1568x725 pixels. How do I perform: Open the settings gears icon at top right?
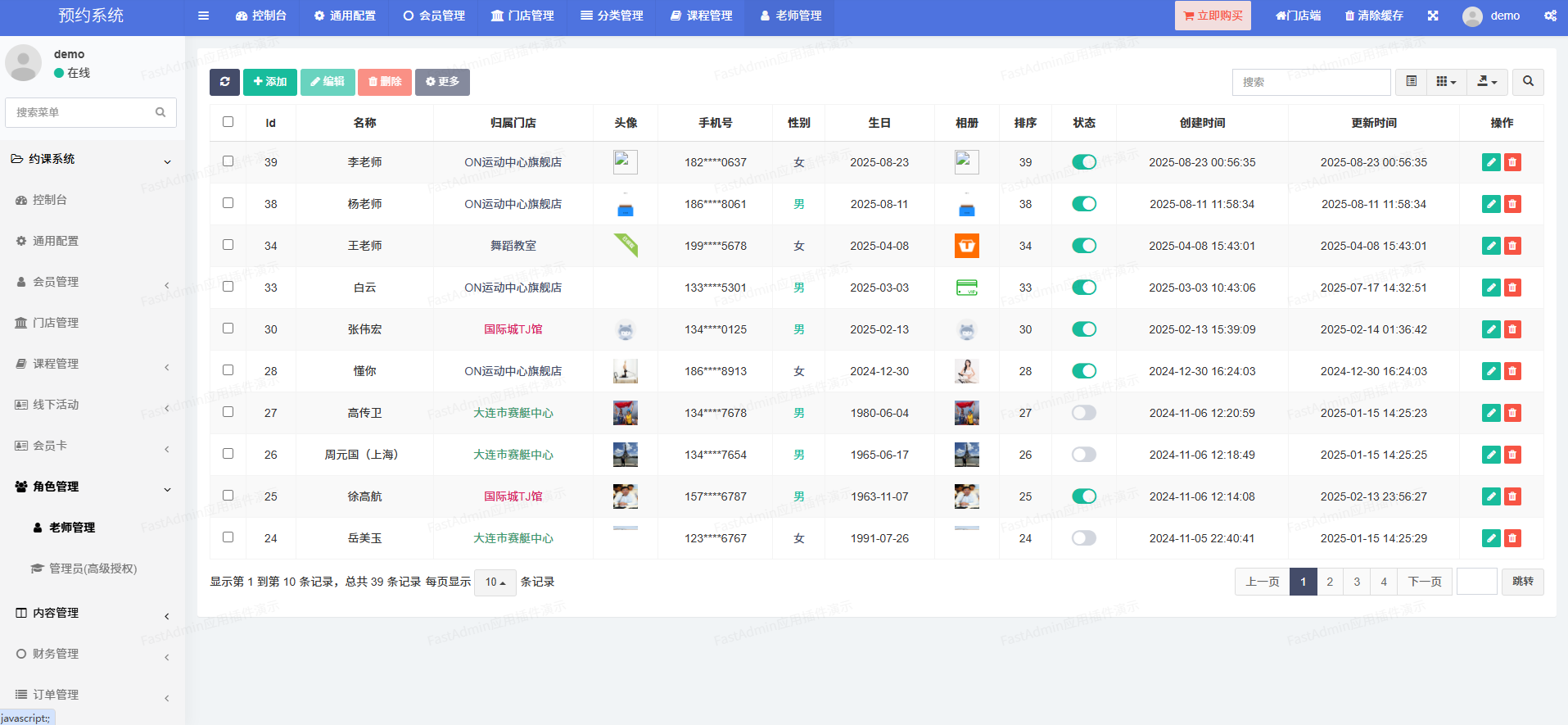1550,16
